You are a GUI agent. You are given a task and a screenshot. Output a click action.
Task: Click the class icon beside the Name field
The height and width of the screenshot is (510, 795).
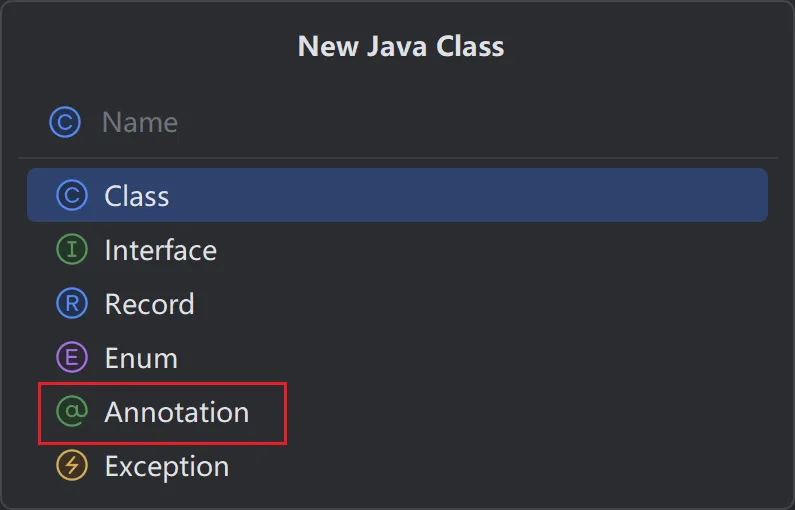[x=65, y=123]
